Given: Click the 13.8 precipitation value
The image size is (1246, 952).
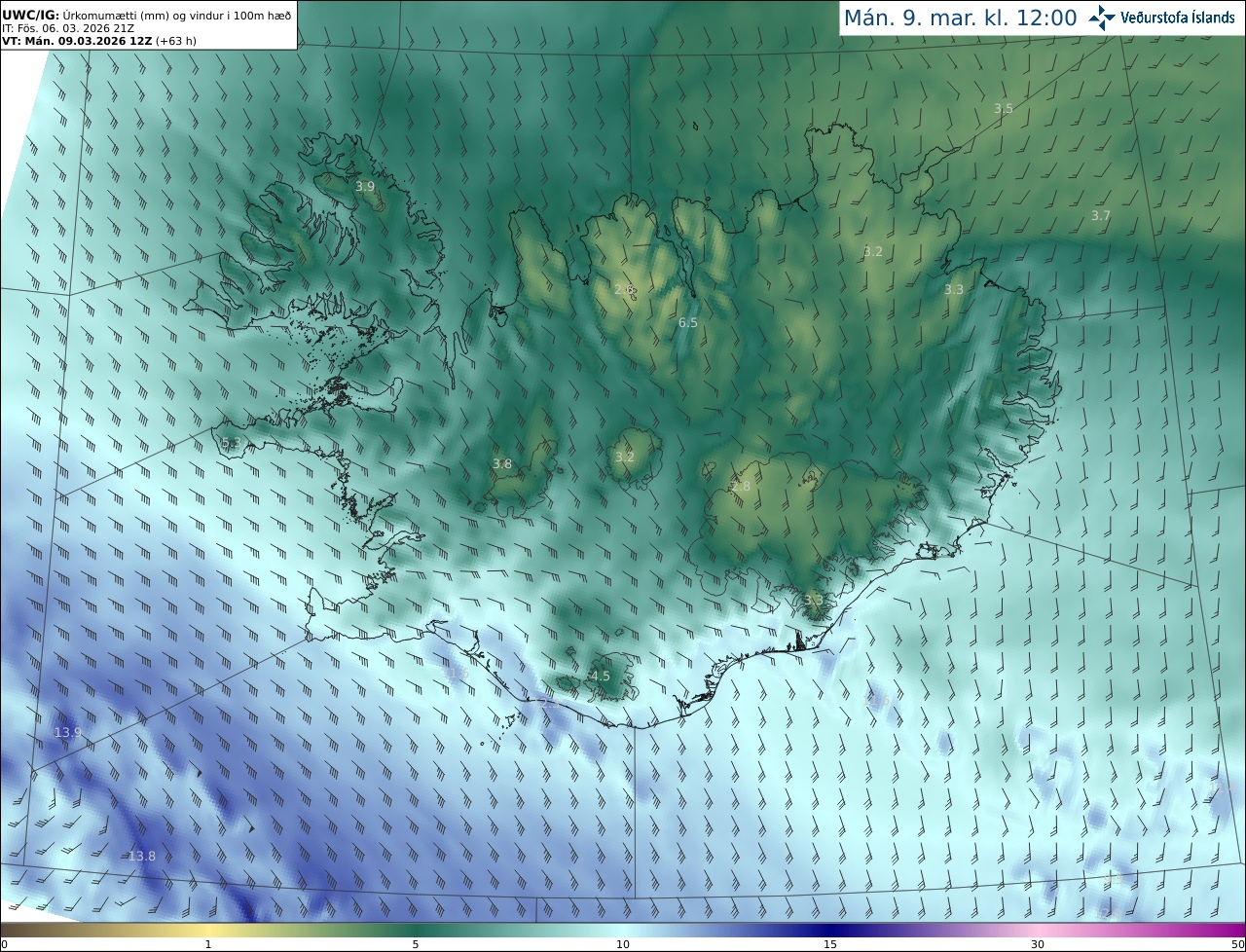Looking at the screenshot, I should [x=142, y=857].
